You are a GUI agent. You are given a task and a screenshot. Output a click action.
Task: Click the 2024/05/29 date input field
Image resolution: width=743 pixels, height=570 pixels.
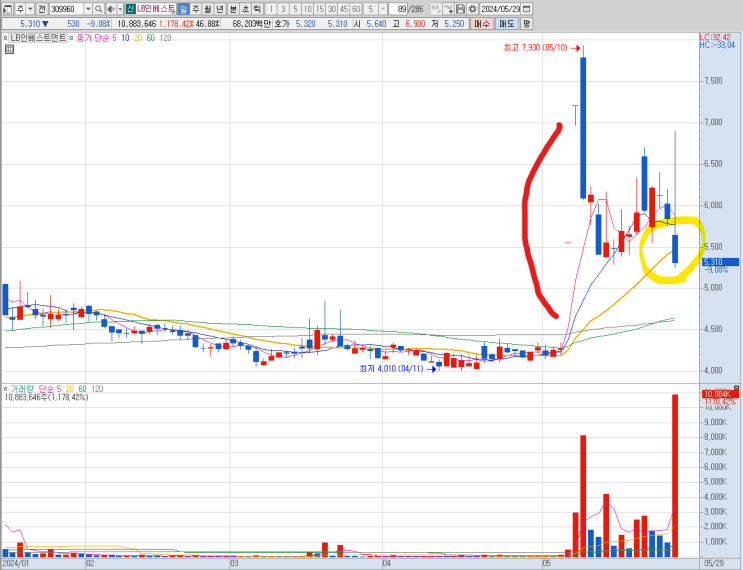pos(500,9)
